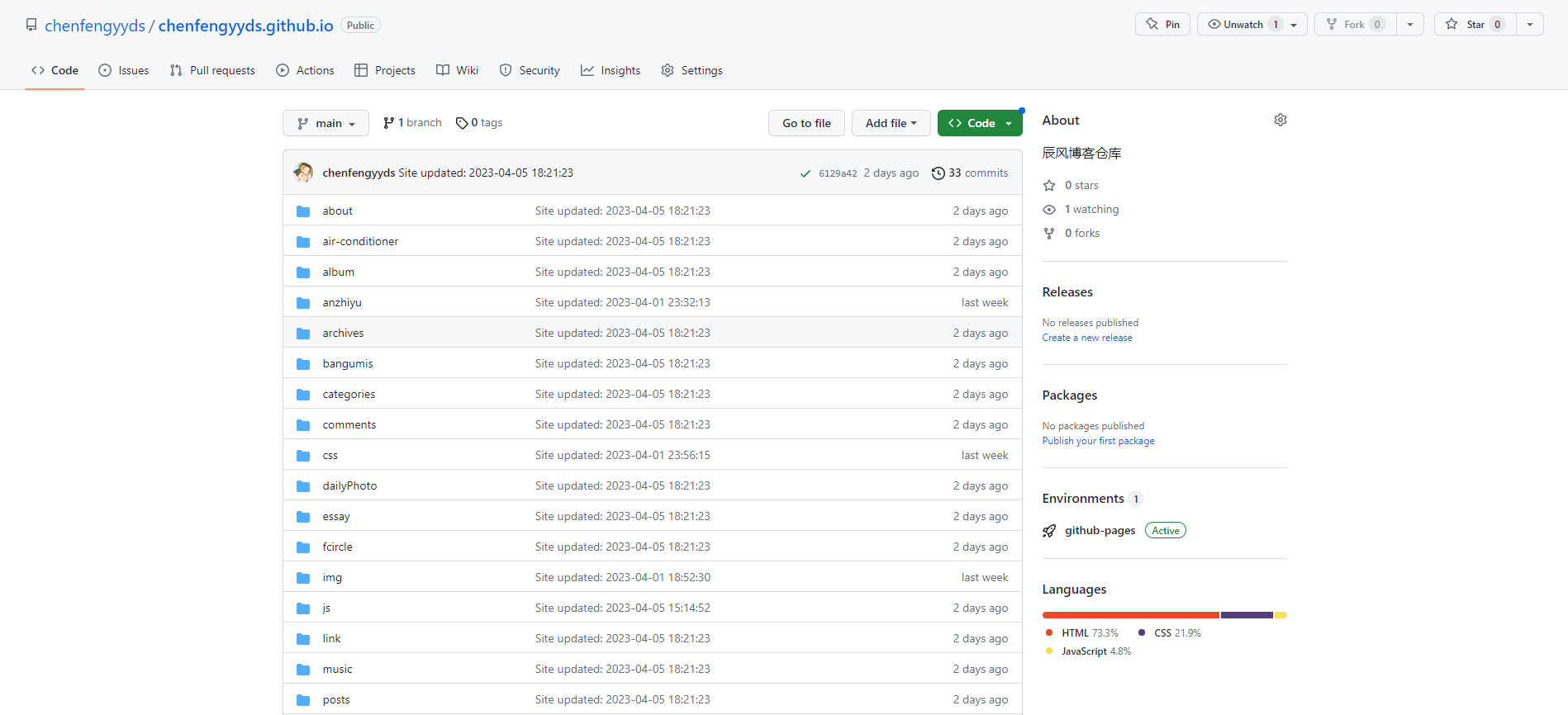The width and height of the screenshot is (1568, 715).
Task: Open the 1 branch link
Action: (x=412, y=123)
